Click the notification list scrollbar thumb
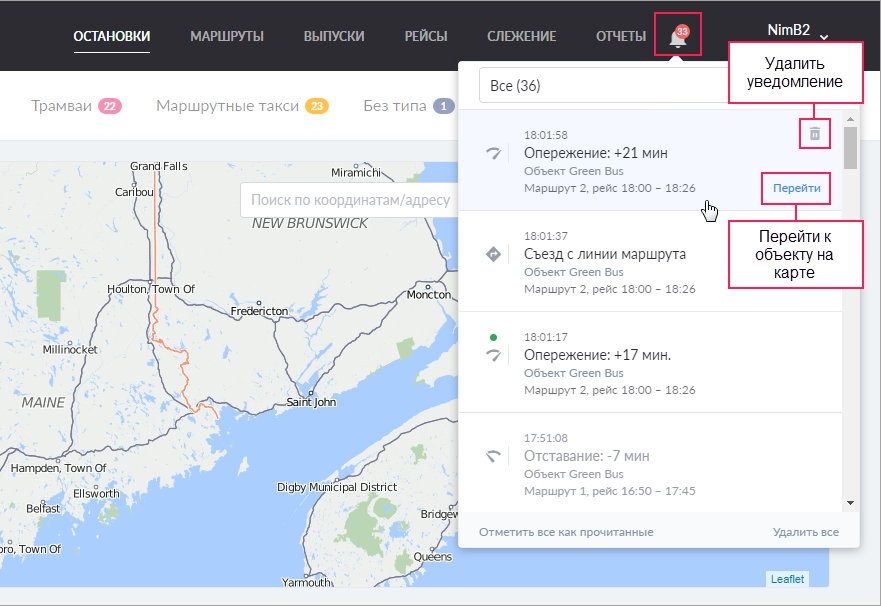Viewport: 881px width, 606px height. pyautogui.click(x=851, y=147)
